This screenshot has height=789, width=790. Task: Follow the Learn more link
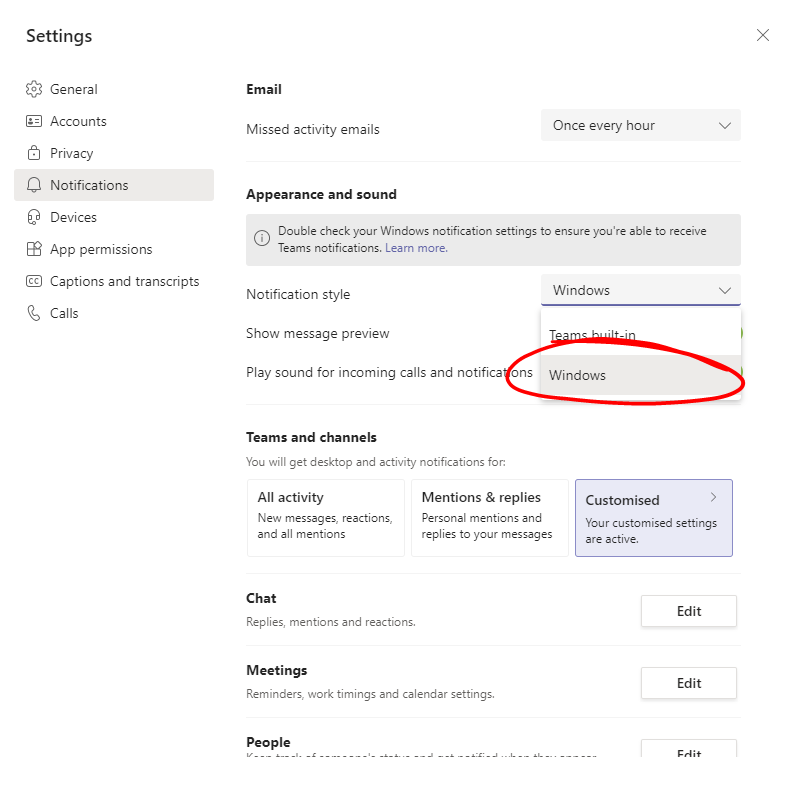416,248
